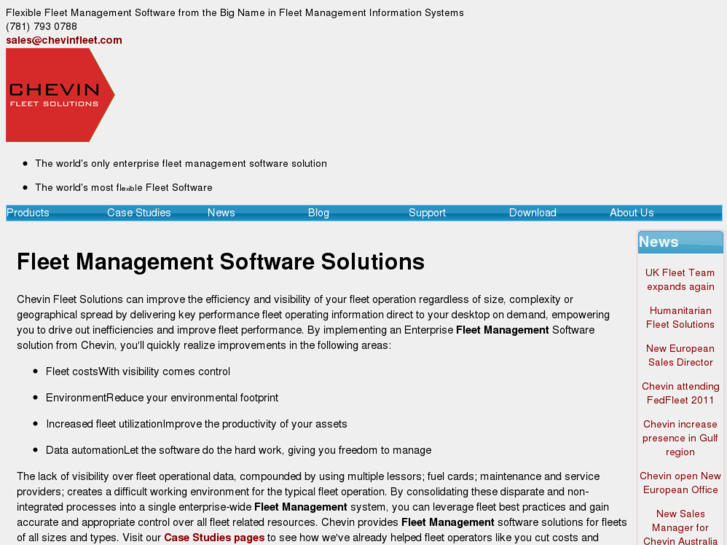Open the About Us menu item
The height and width of the screenshot is (545, 727).
coord(631,213)
